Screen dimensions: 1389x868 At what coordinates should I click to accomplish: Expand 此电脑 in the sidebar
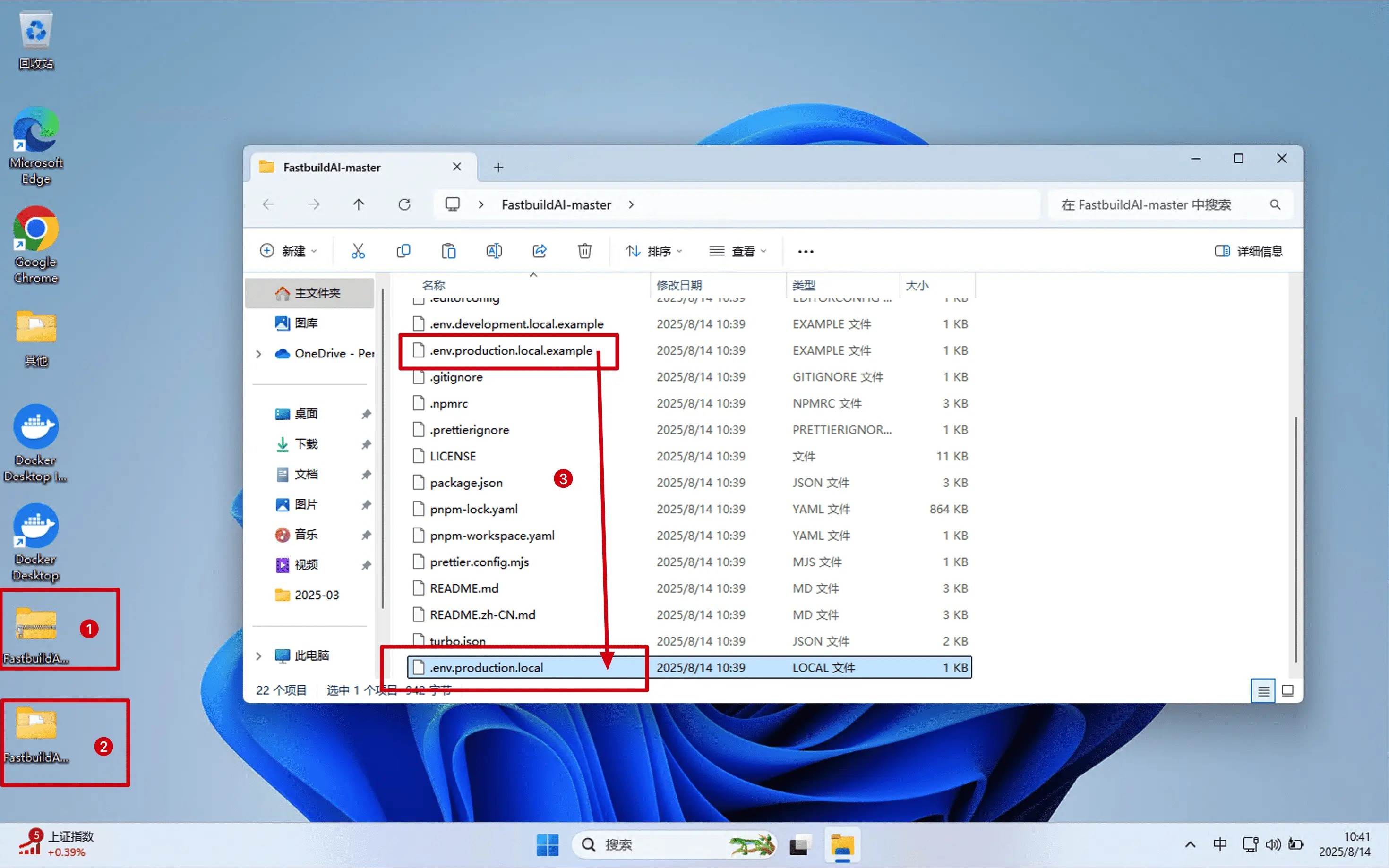click(258, 655)
